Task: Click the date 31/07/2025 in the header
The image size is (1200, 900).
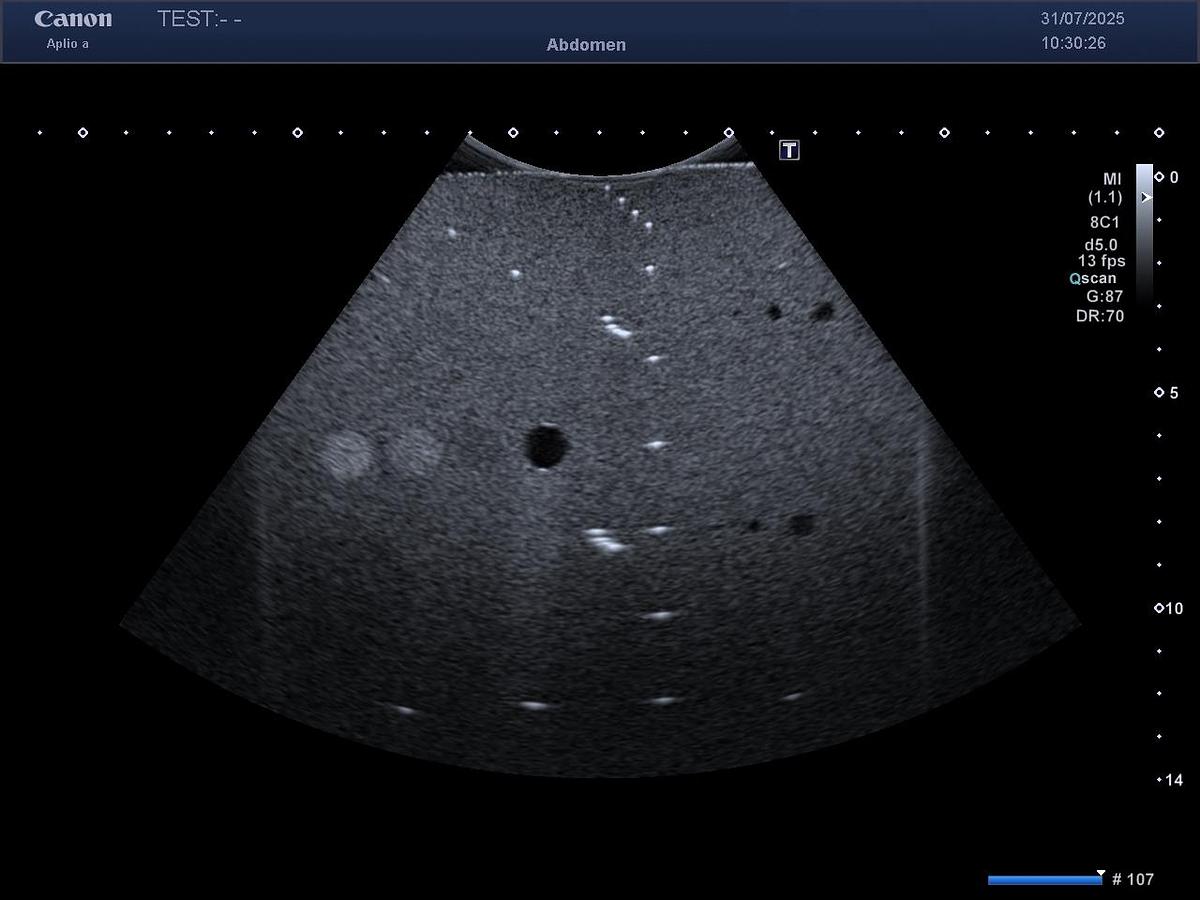Action: 1082,19
